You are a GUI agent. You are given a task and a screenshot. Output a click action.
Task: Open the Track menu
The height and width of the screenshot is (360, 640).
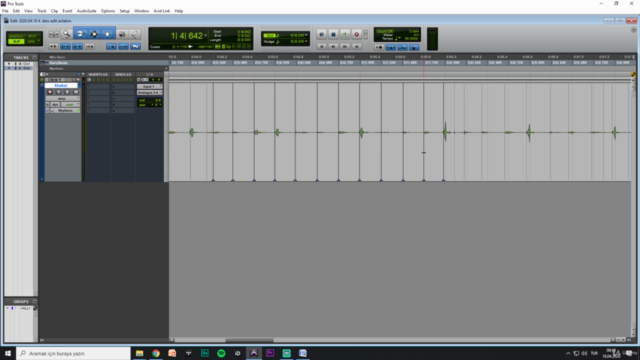42,11
